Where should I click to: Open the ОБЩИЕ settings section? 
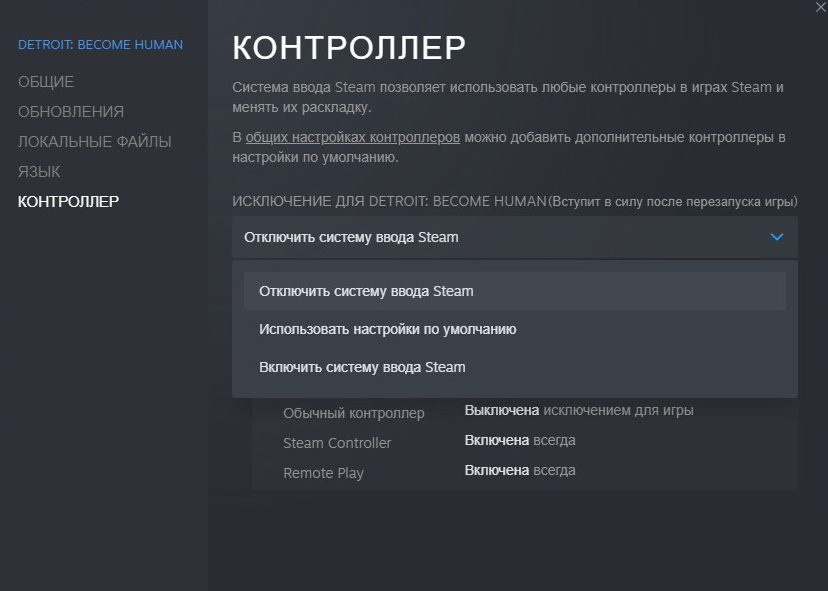tap(46, 81)
